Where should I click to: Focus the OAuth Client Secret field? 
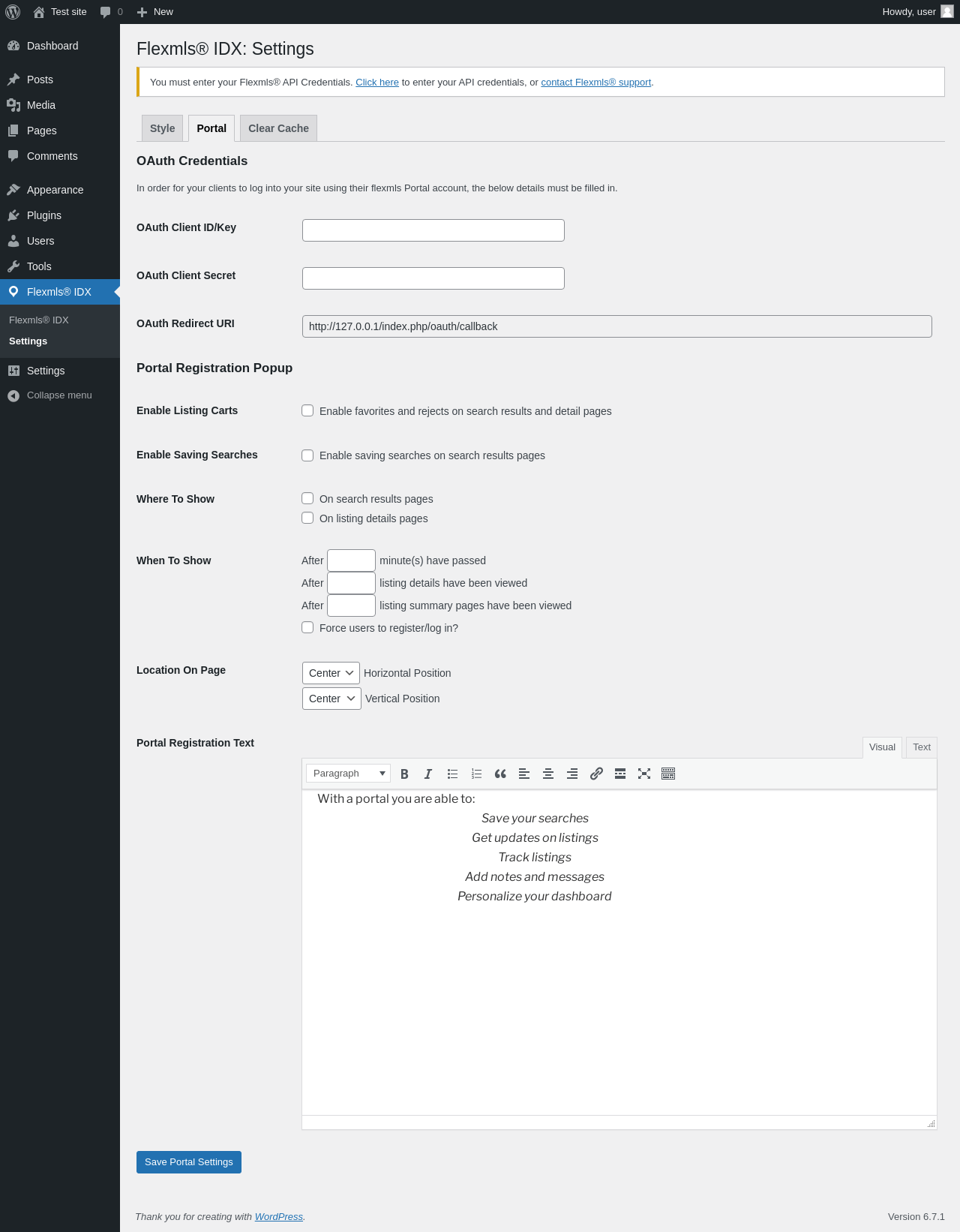coord(433,278)
